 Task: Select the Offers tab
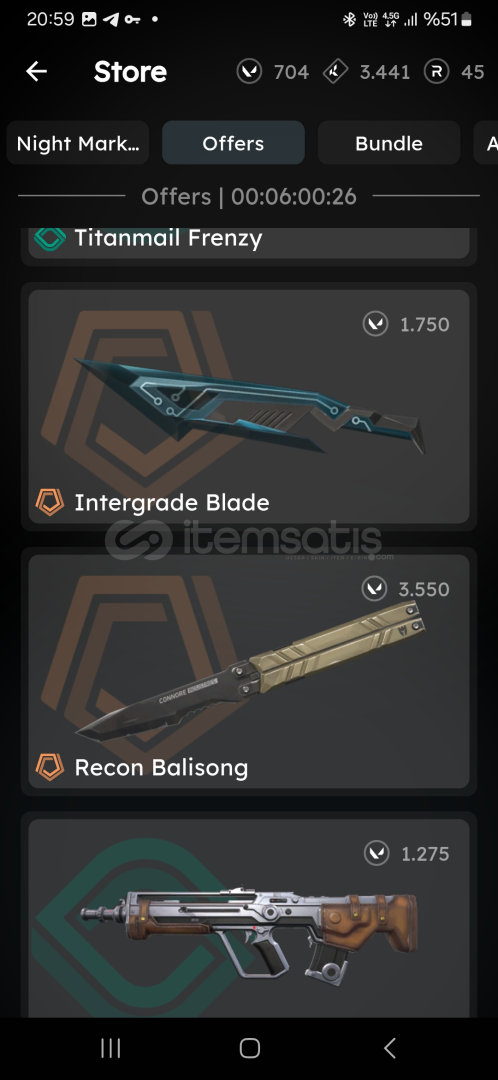[234, 143]
